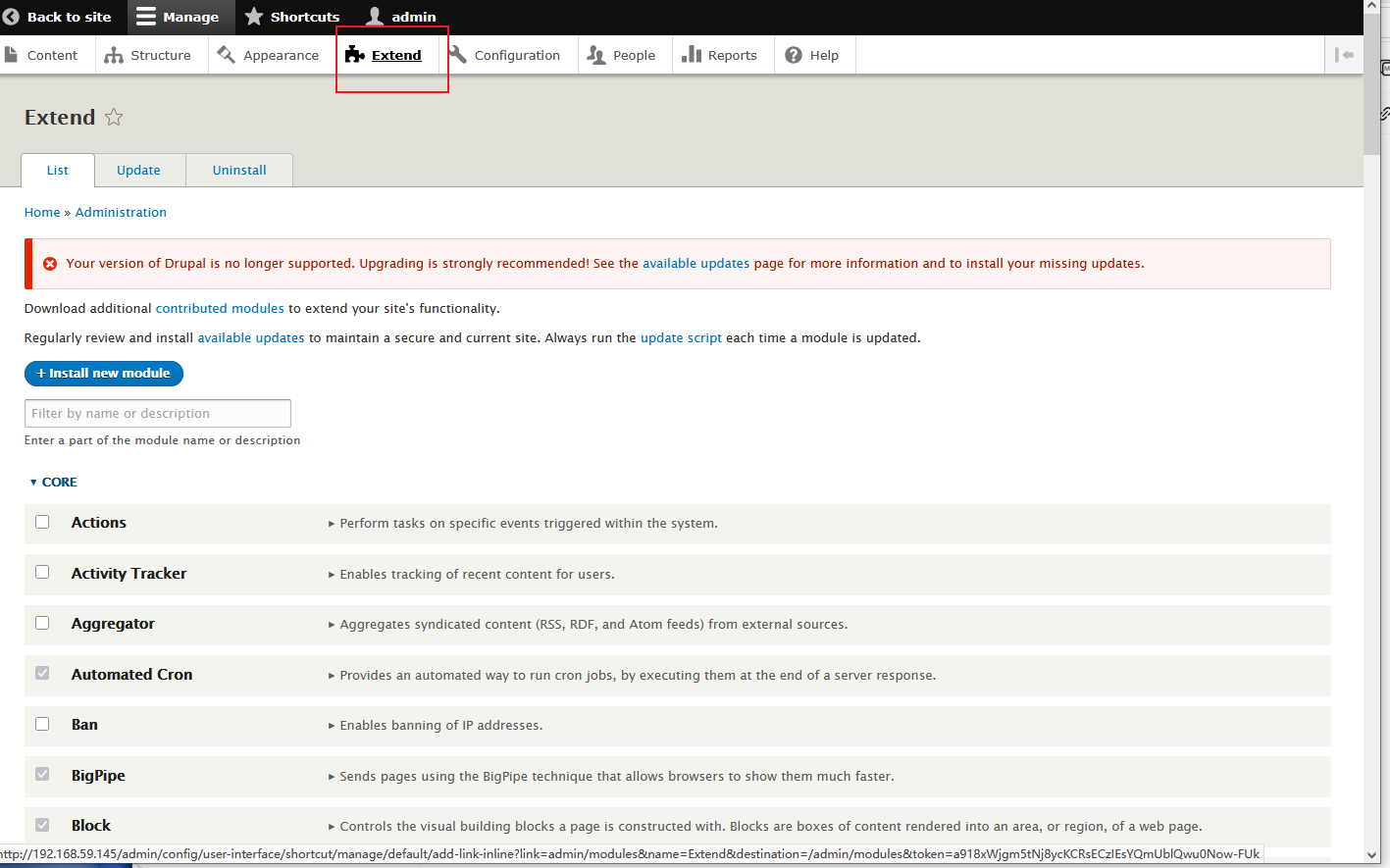Click the Back to site arrow icon
This screenshot has width=1390, height=868.
point(11,17)
